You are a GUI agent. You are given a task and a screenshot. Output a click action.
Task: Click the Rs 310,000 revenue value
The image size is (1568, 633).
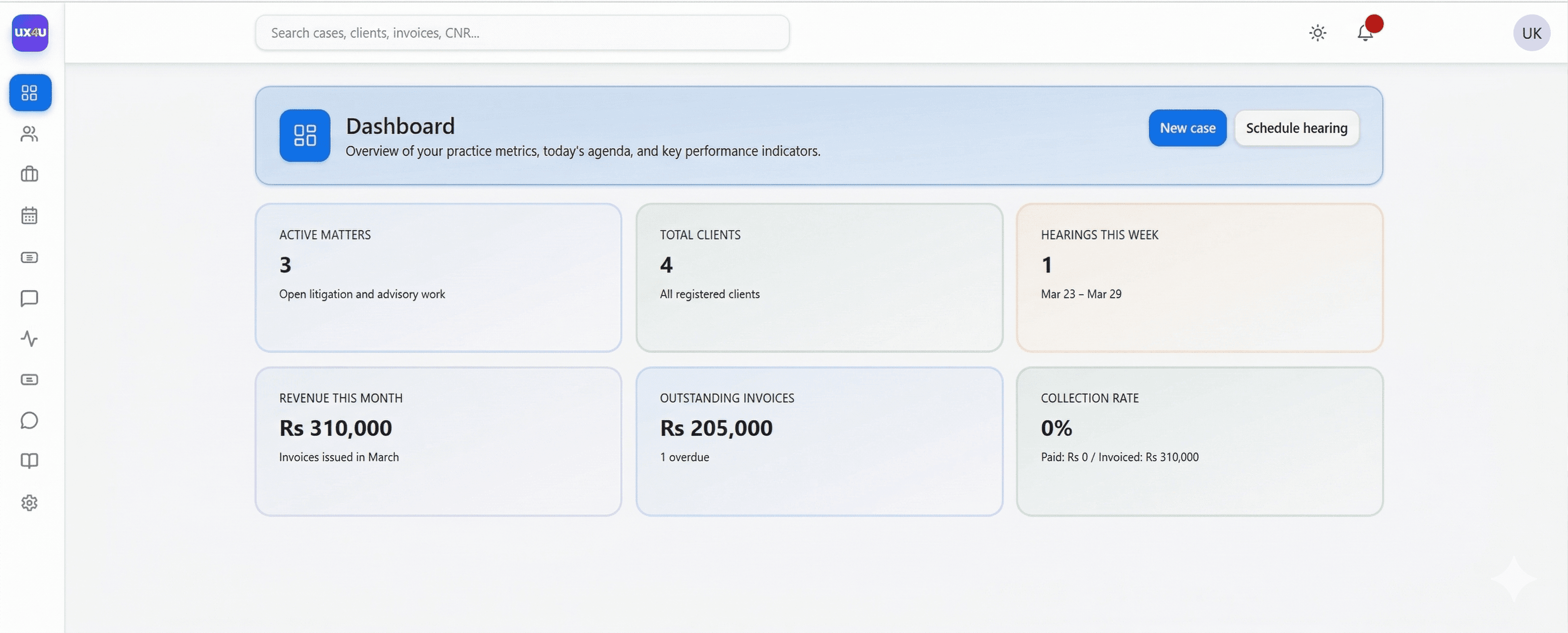pos(336,428)
